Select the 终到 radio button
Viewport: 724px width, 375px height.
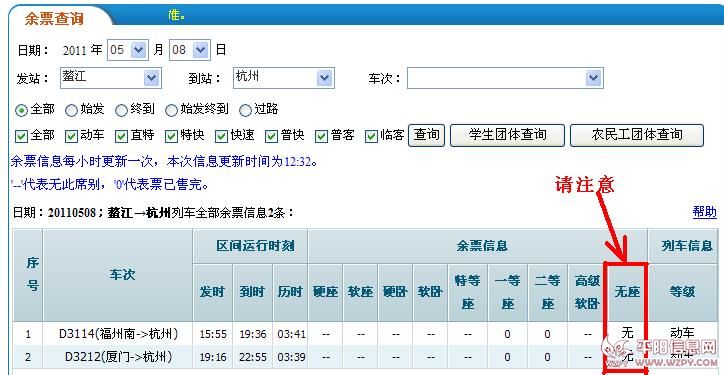tap(121, 110)
